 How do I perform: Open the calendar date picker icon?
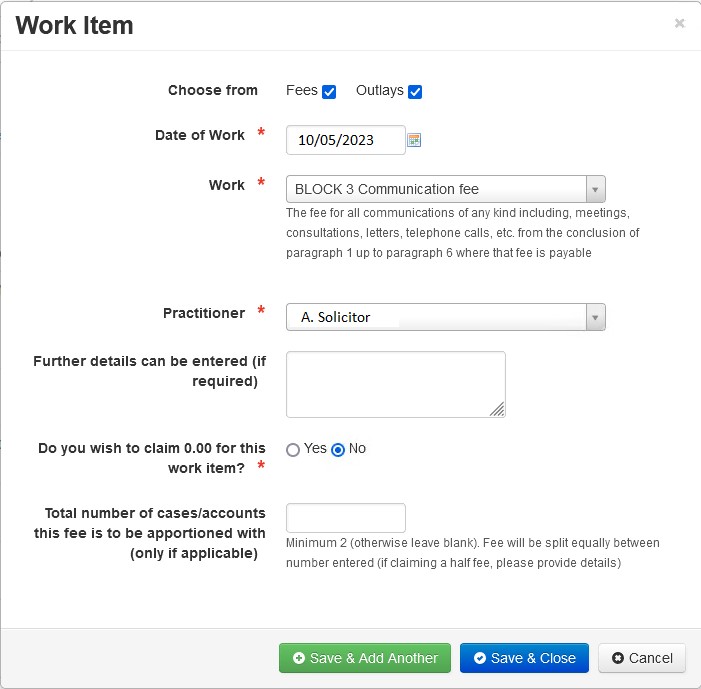[x=414, y=140]
